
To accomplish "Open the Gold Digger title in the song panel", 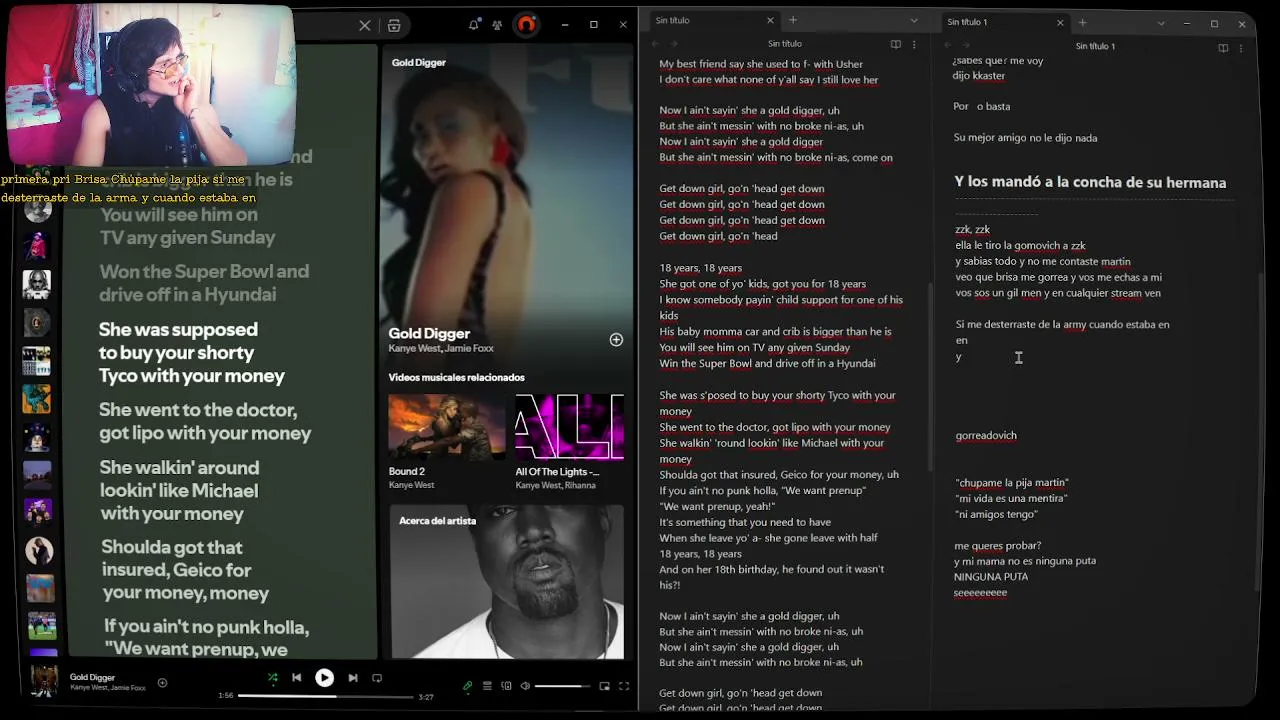I will 429,333.
